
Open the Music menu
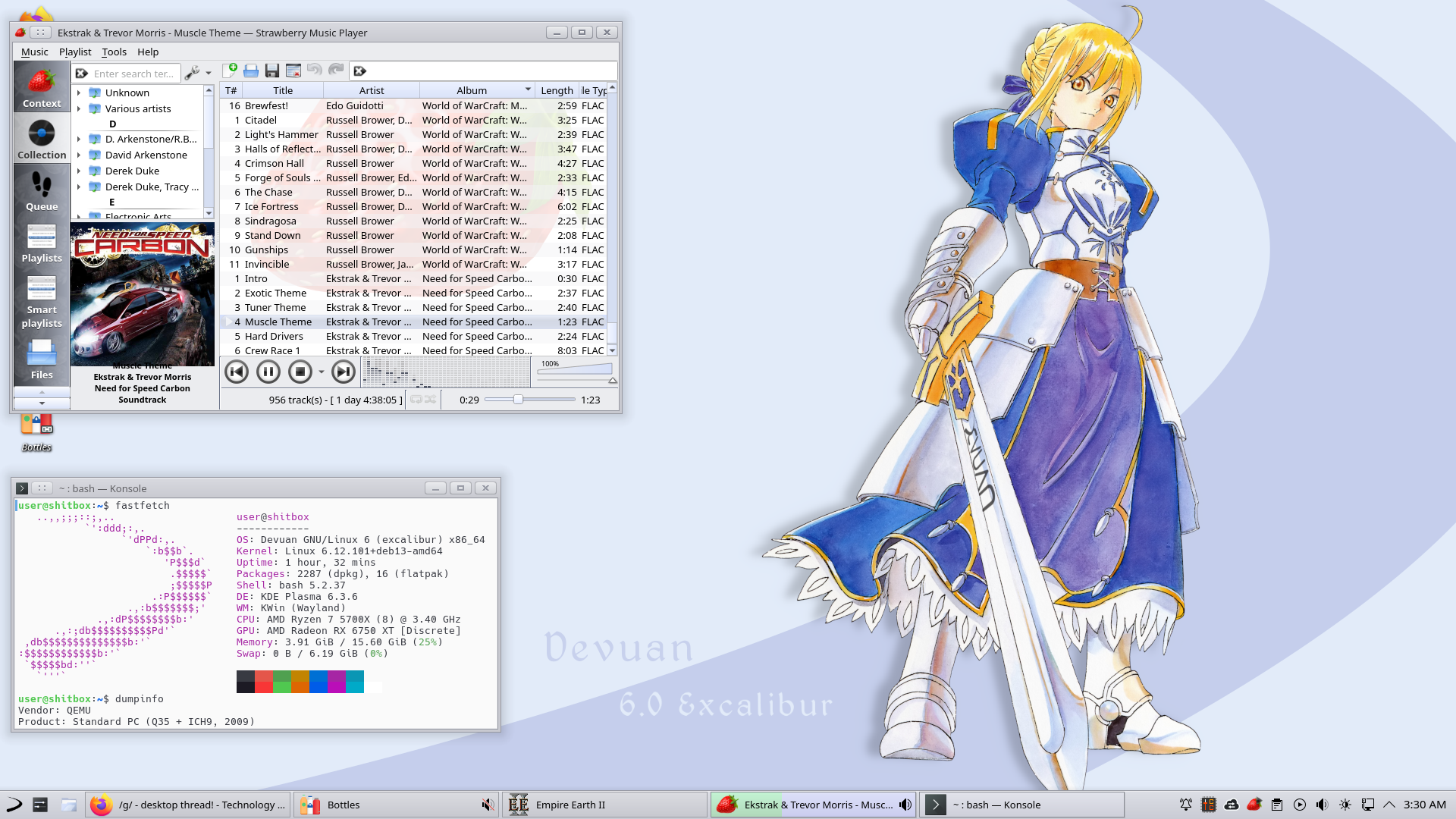coord(34,52)
